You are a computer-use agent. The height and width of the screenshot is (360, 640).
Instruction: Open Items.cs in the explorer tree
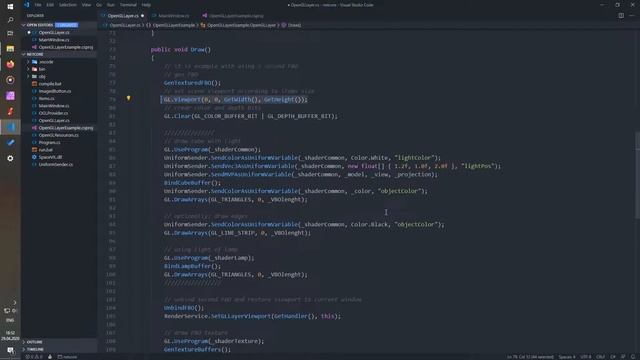tap(46, 99)
